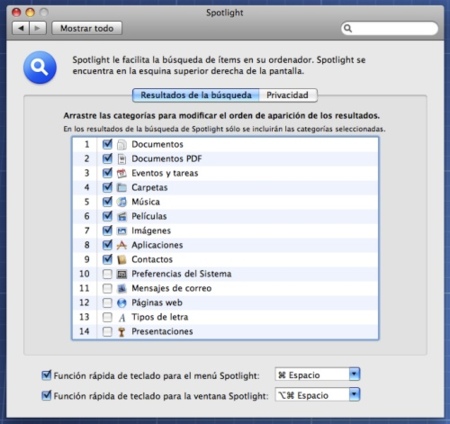
Task: Uncheck the Música checkbox
Action: click(x=107, y=202)
